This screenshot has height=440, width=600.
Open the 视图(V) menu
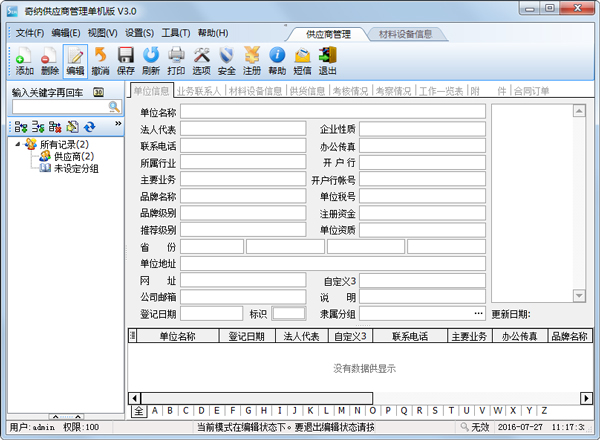(103, 33)
